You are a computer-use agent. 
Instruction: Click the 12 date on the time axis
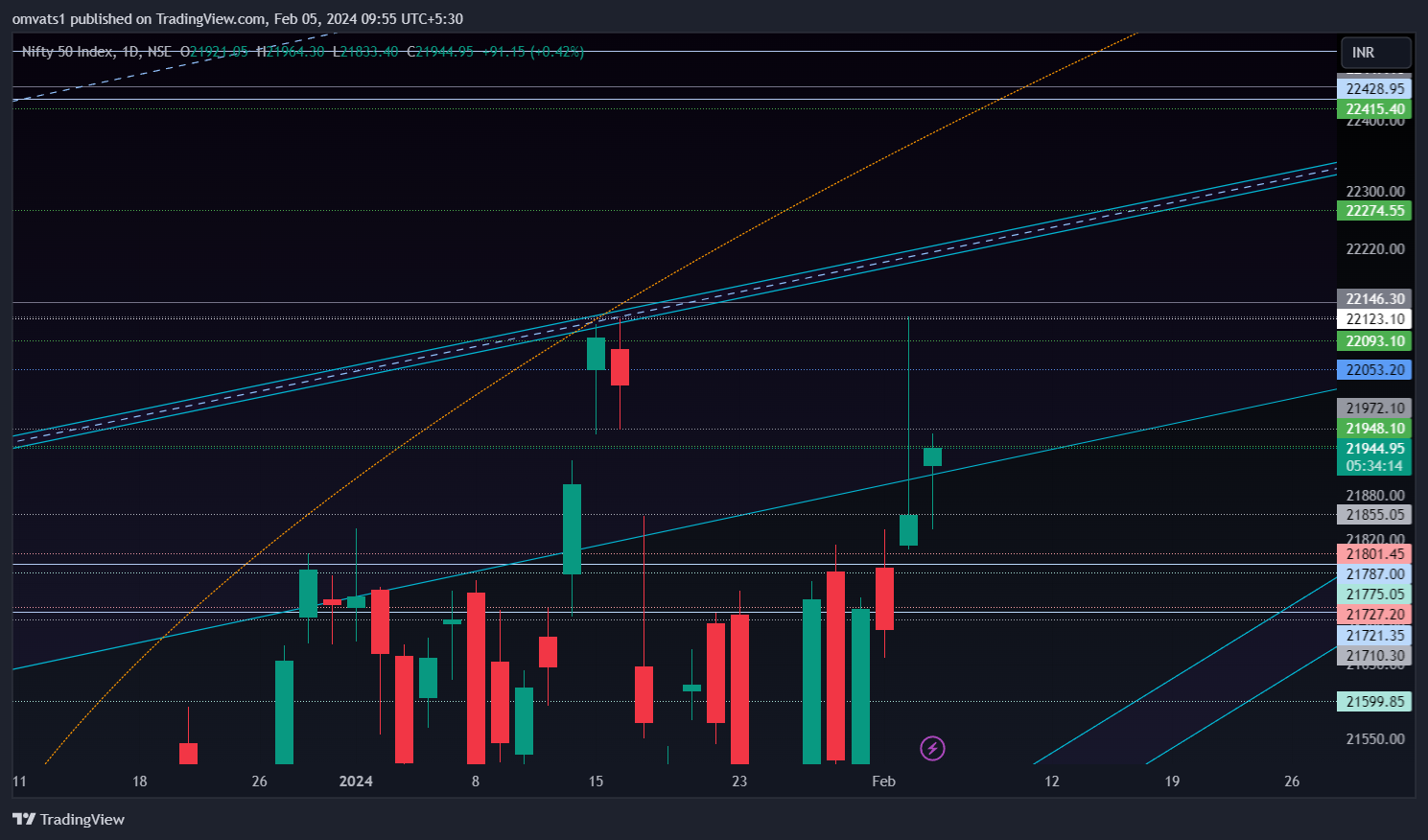point(1052,782)
